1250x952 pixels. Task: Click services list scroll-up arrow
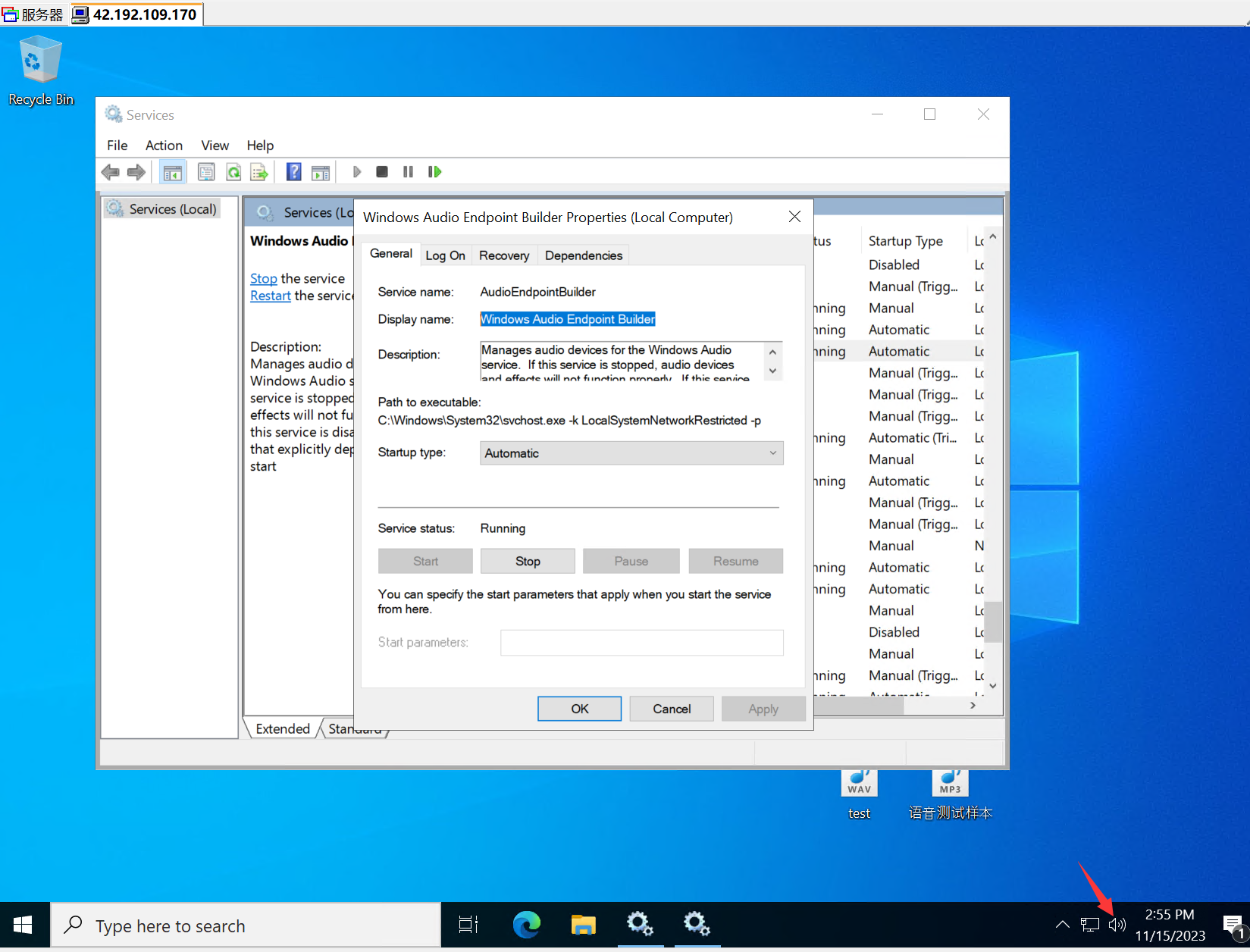(993, 237)
